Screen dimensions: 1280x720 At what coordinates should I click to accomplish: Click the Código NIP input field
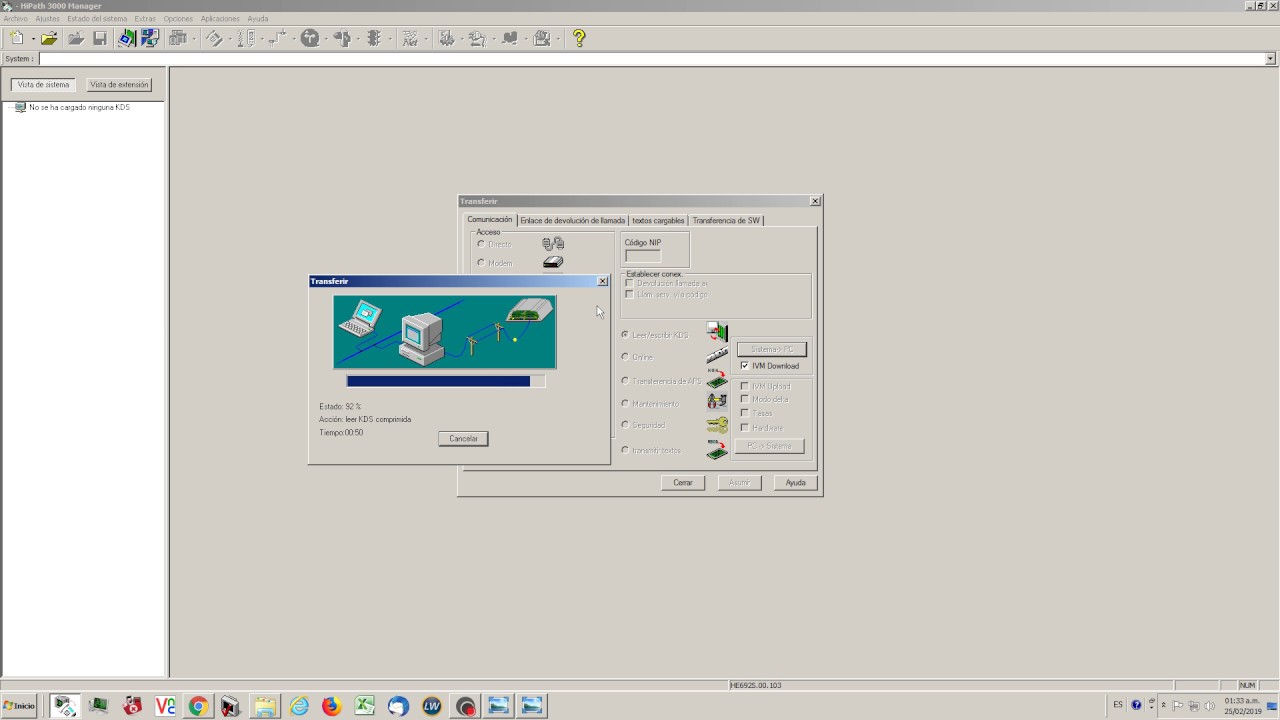tap(643, 256)
